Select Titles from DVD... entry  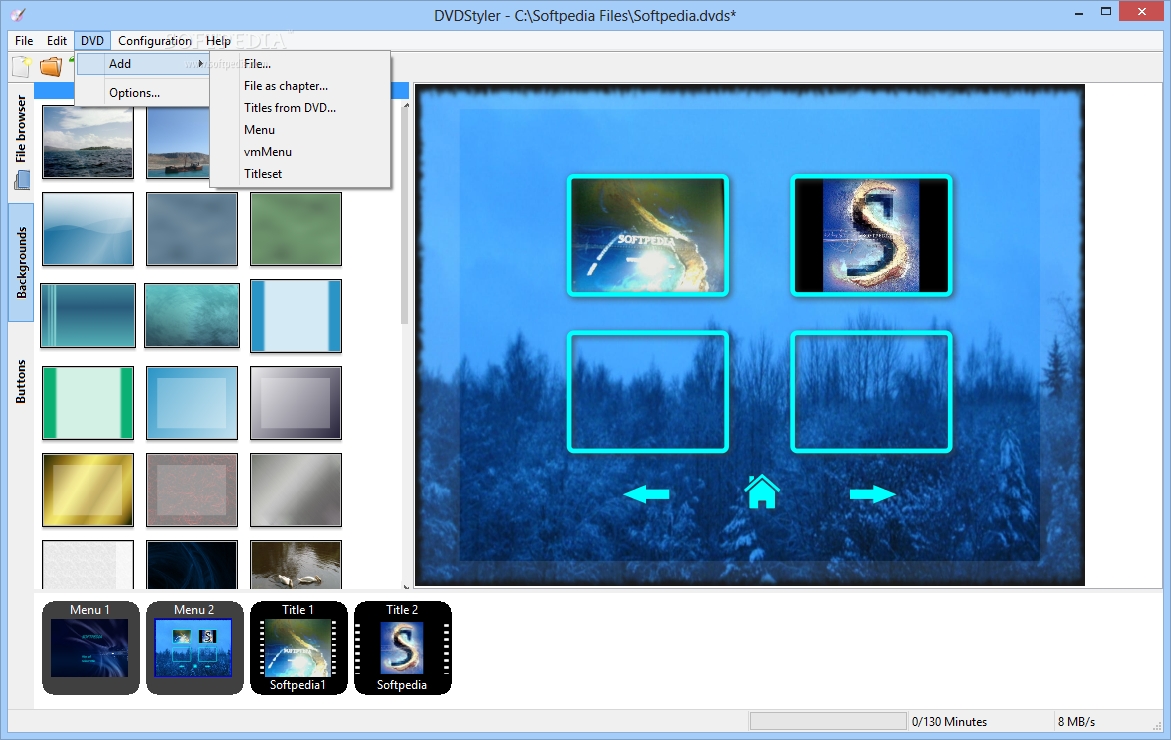(300, 108)
